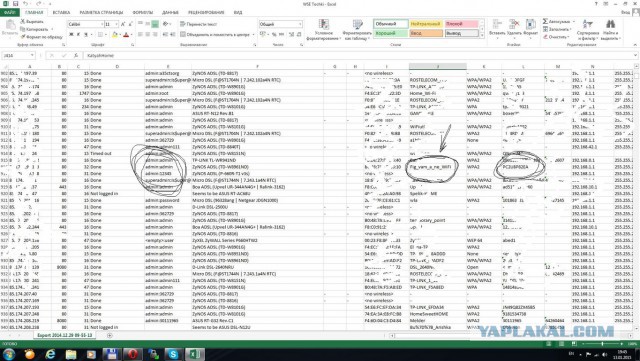640x361 pixels.
Task: Toggle Wrap Text (Перенести текст)
Action: 198,25
